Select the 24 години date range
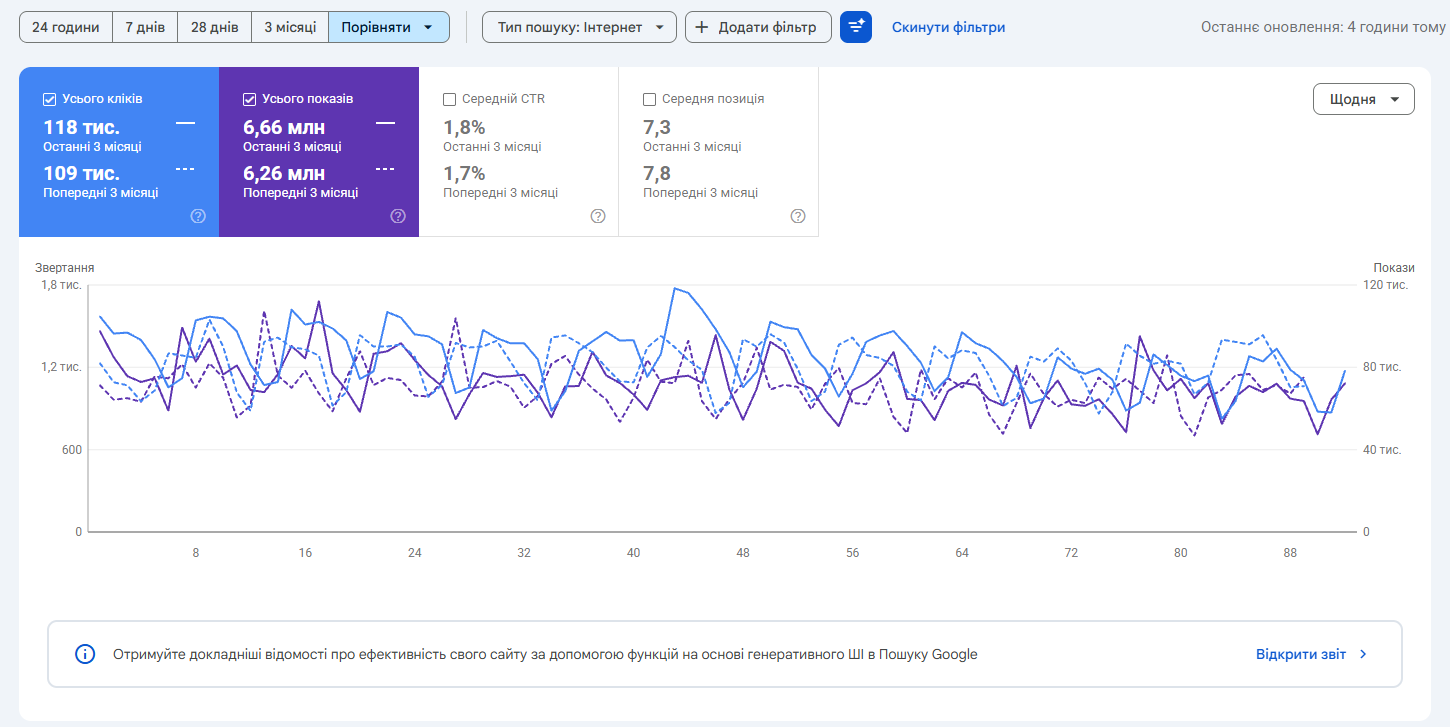Image resolution: width=1450 pixels, height=727 pixels. coord(66,27)
